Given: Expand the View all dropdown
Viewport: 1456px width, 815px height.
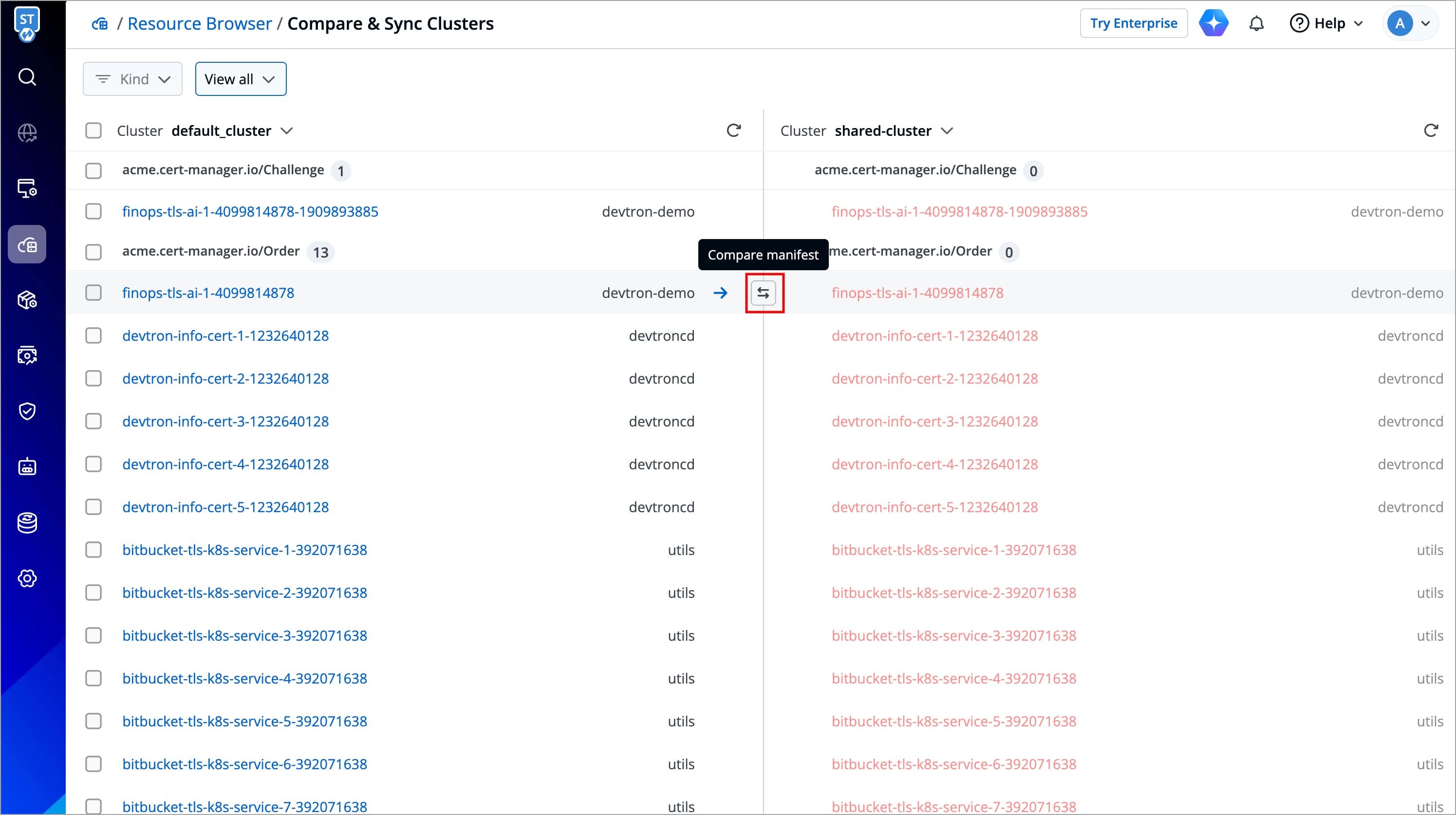Looking at the screenshot, I should [x=241, y=79].
